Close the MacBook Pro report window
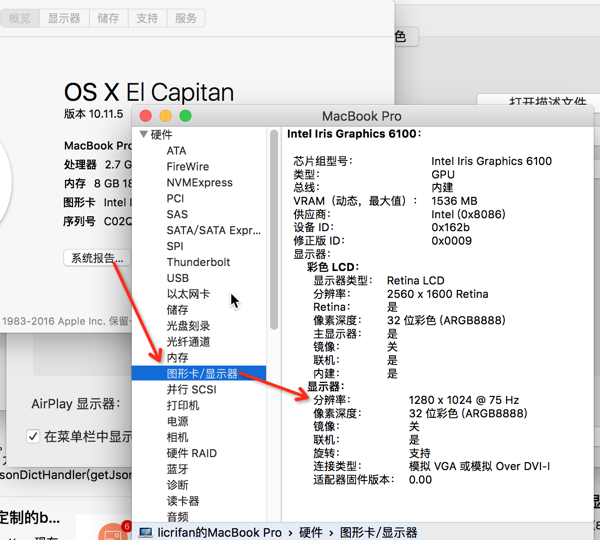This screenshot has width=600, height=540. [146, 116]
